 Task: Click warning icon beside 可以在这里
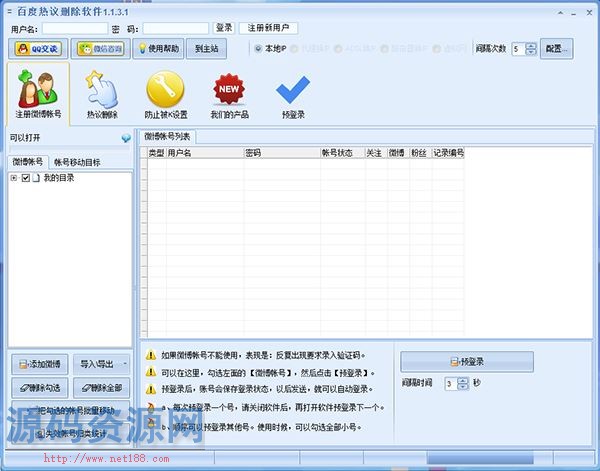[151, 372]
